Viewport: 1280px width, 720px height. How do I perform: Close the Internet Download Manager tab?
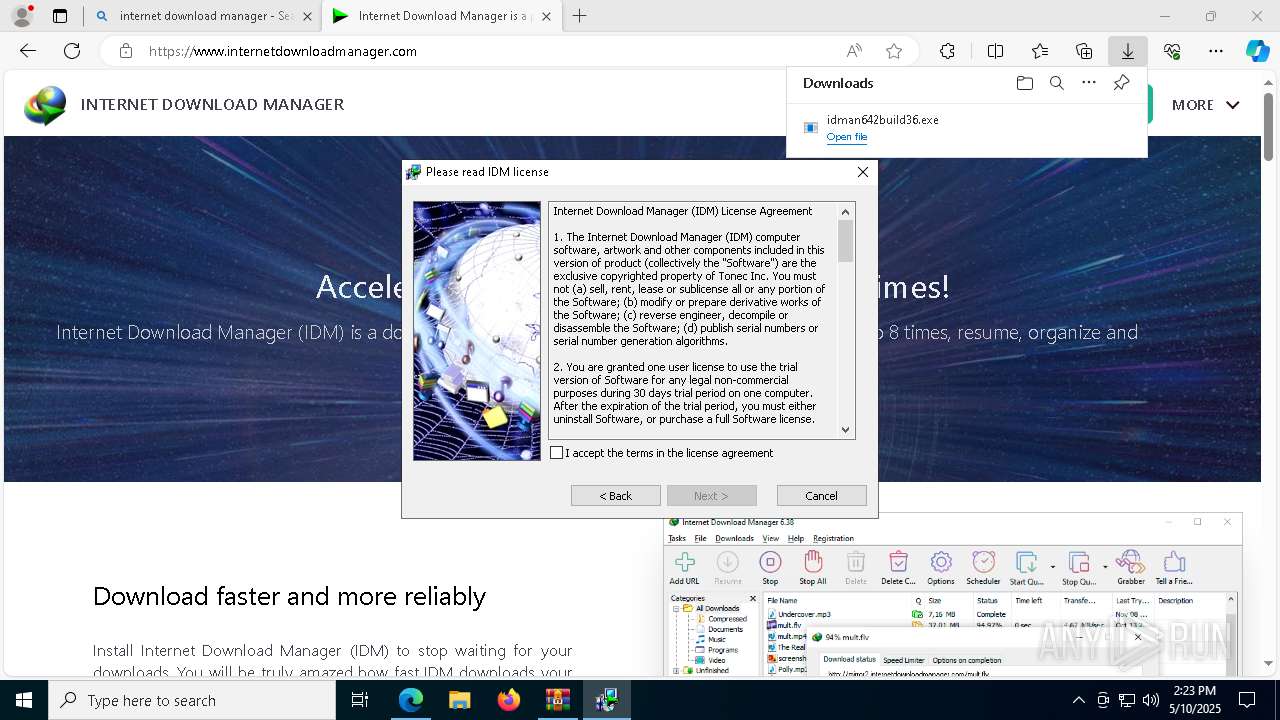(x=547, y=16)
